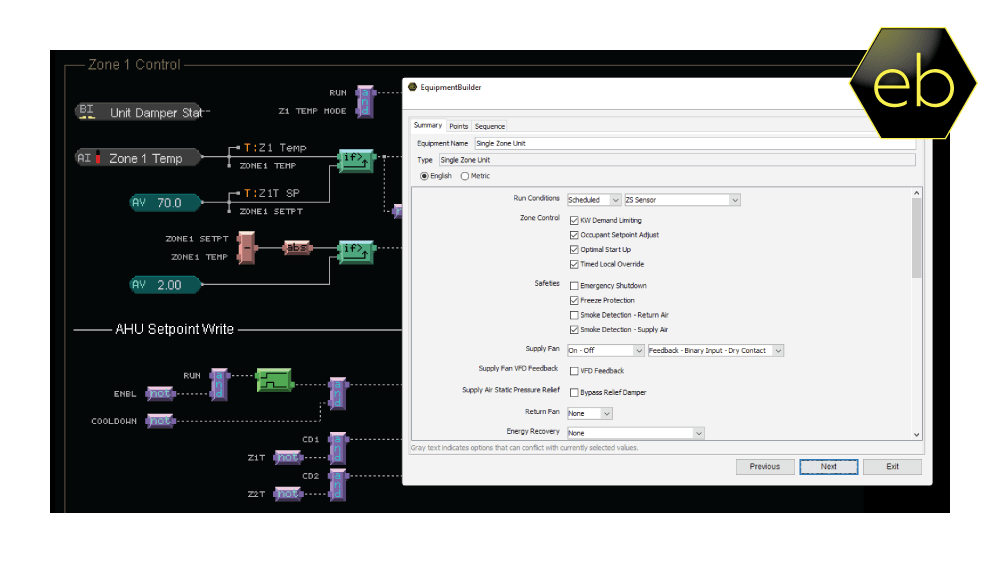This screenshot has height=563, width=1000.
Task: Disable Smoke Detection - Supply Air
Action: (574, 330)
